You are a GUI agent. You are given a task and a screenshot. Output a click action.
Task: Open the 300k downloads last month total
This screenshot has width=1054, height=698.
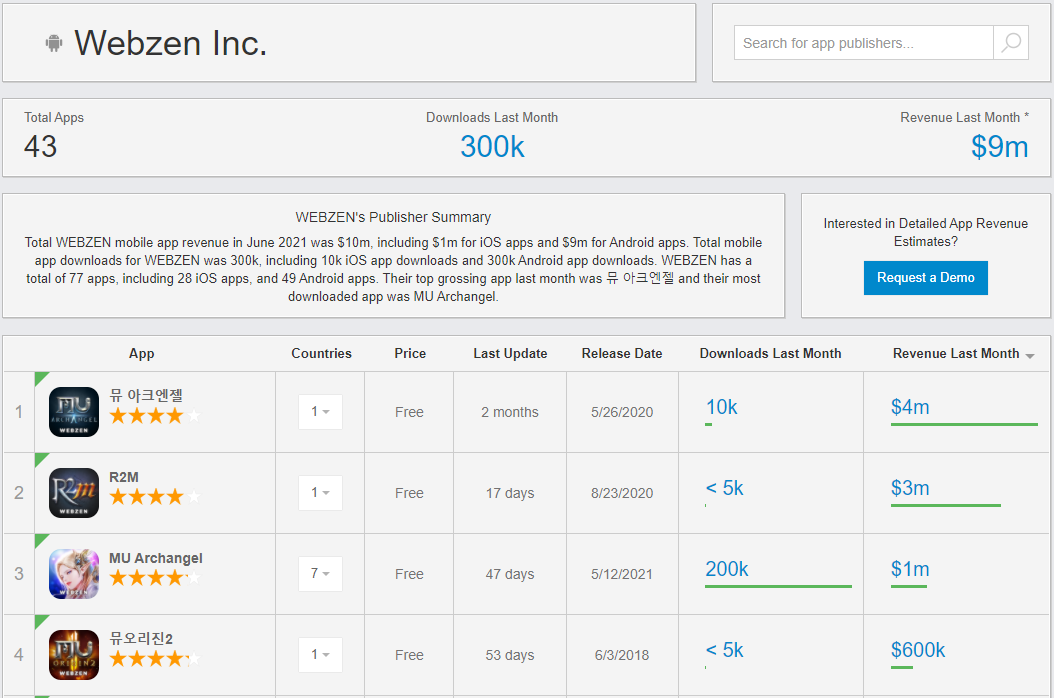[492, 147]
